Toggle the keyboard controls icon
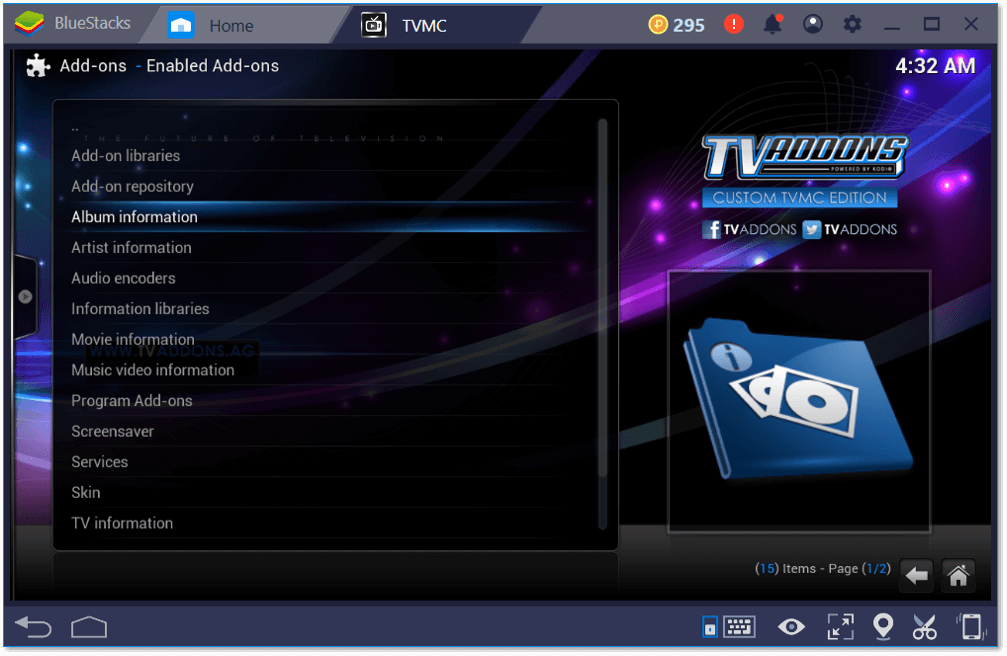Viewport: 1007px width, 656px height. pyautogui.click(x=729, y=626)
